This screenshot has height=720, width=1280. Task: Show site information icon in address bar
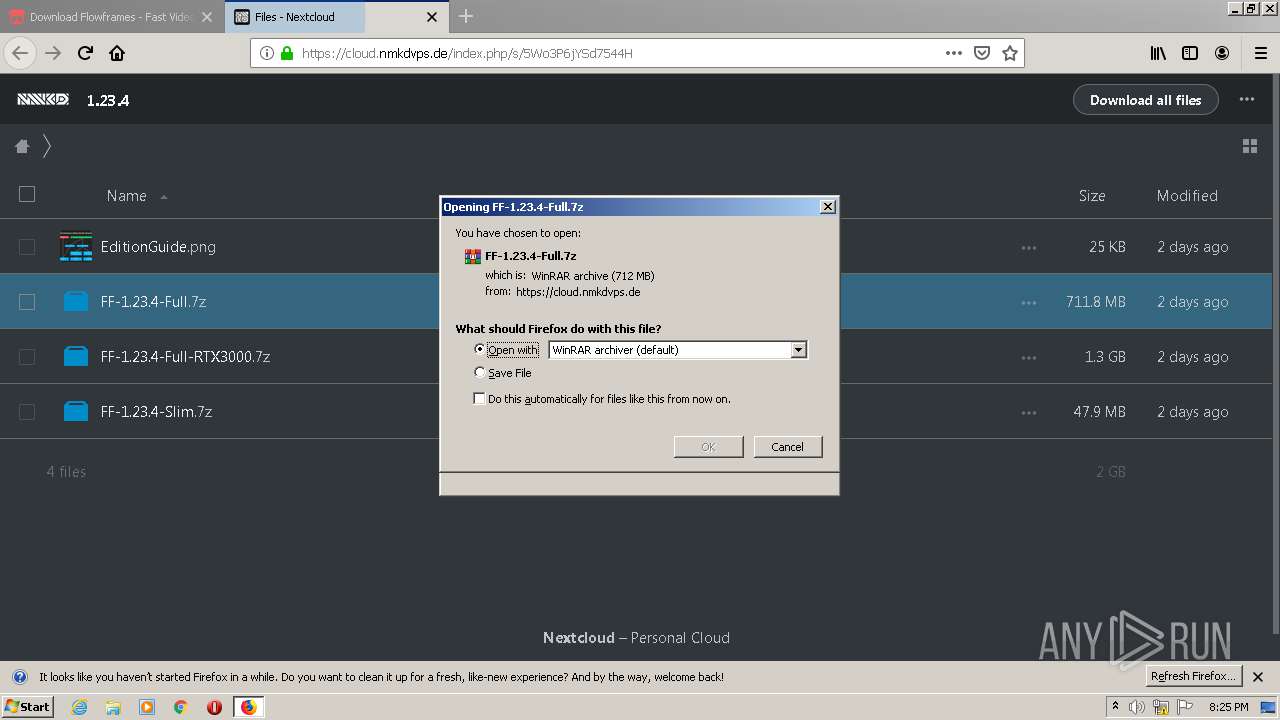(x=267, y=53)
